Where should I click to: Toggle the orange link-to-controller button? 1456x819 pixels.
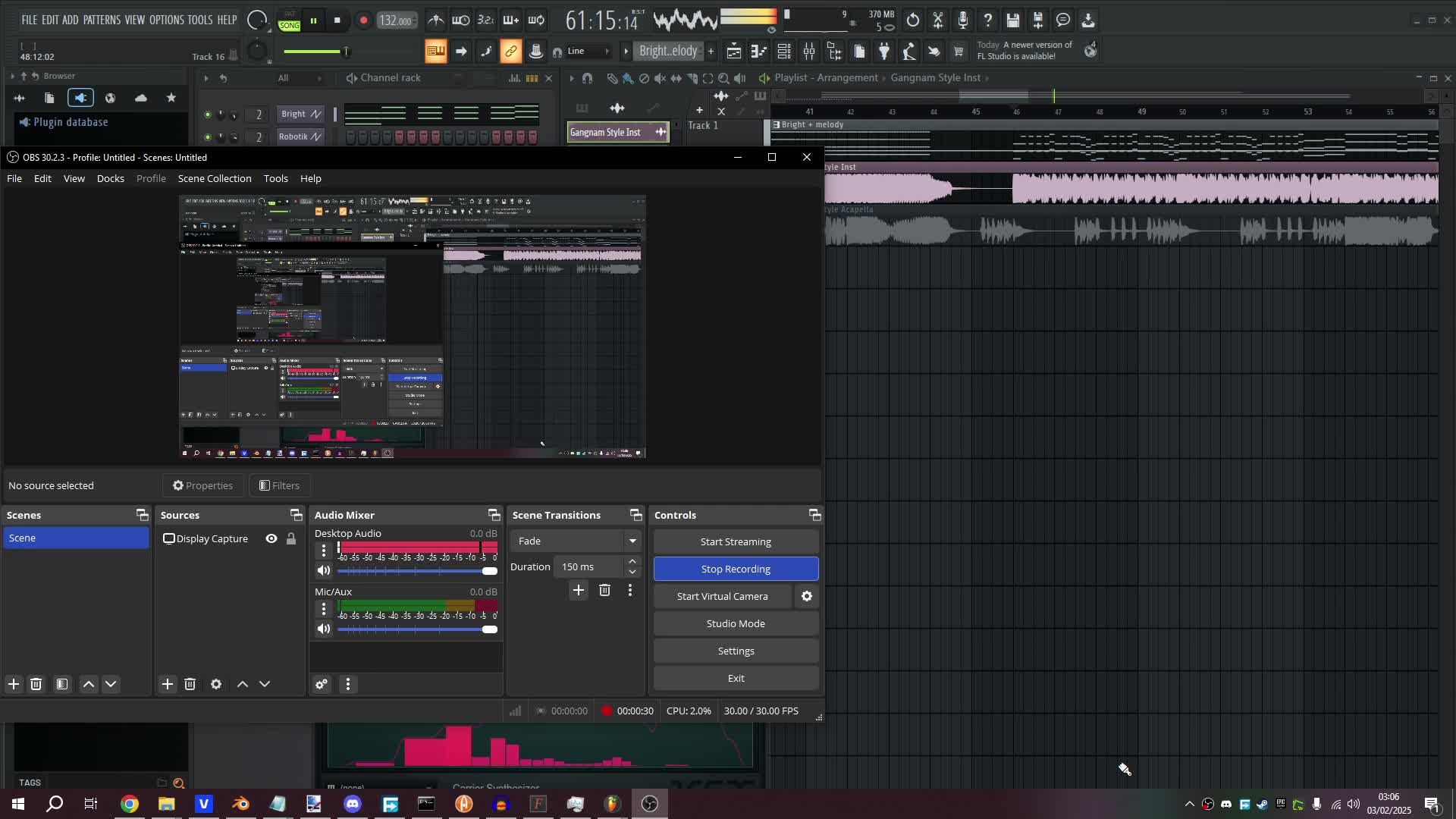pos(510,52)
